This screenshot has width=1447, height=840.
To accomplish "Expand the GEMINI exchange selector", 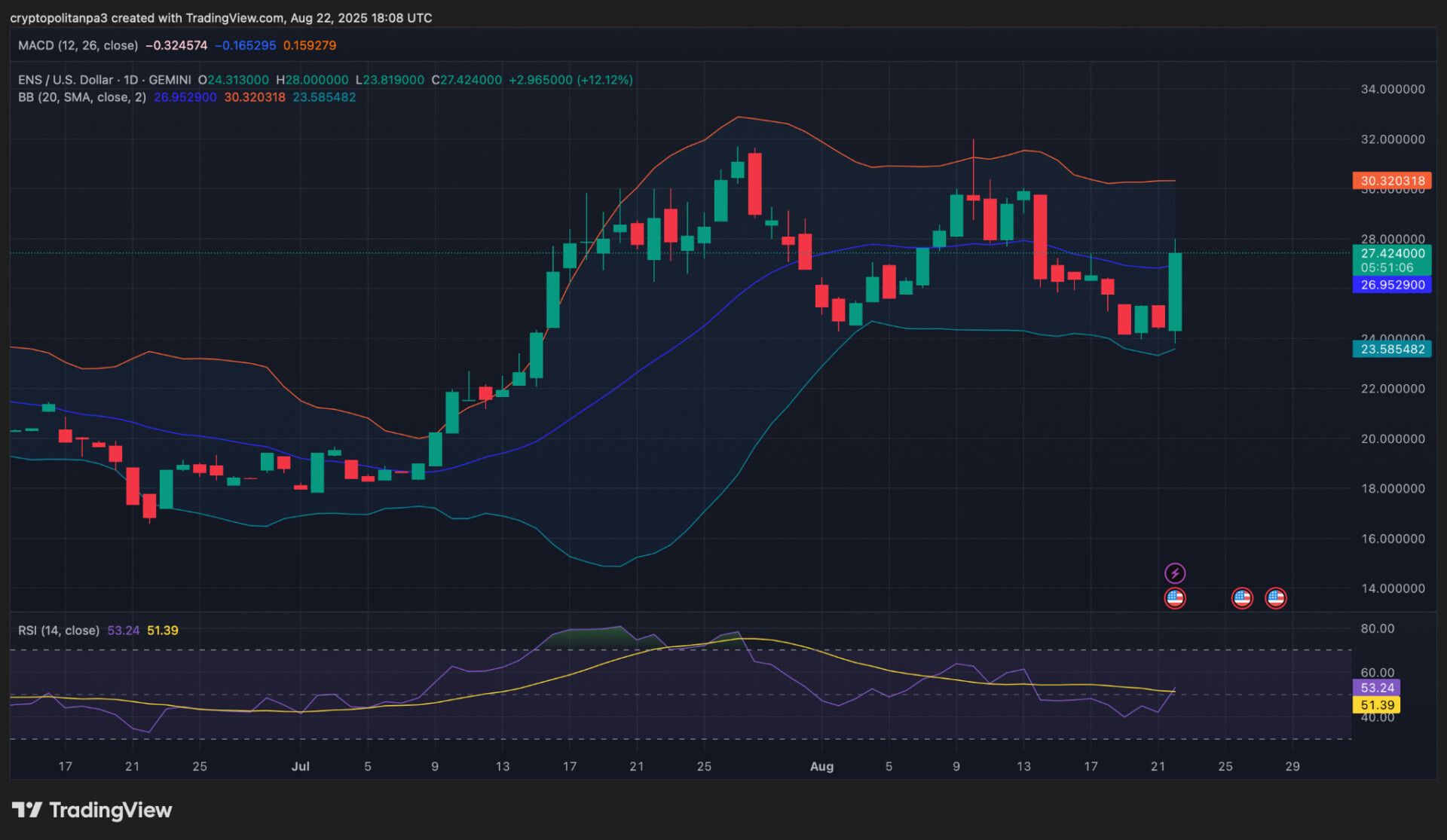I will 170,79.
